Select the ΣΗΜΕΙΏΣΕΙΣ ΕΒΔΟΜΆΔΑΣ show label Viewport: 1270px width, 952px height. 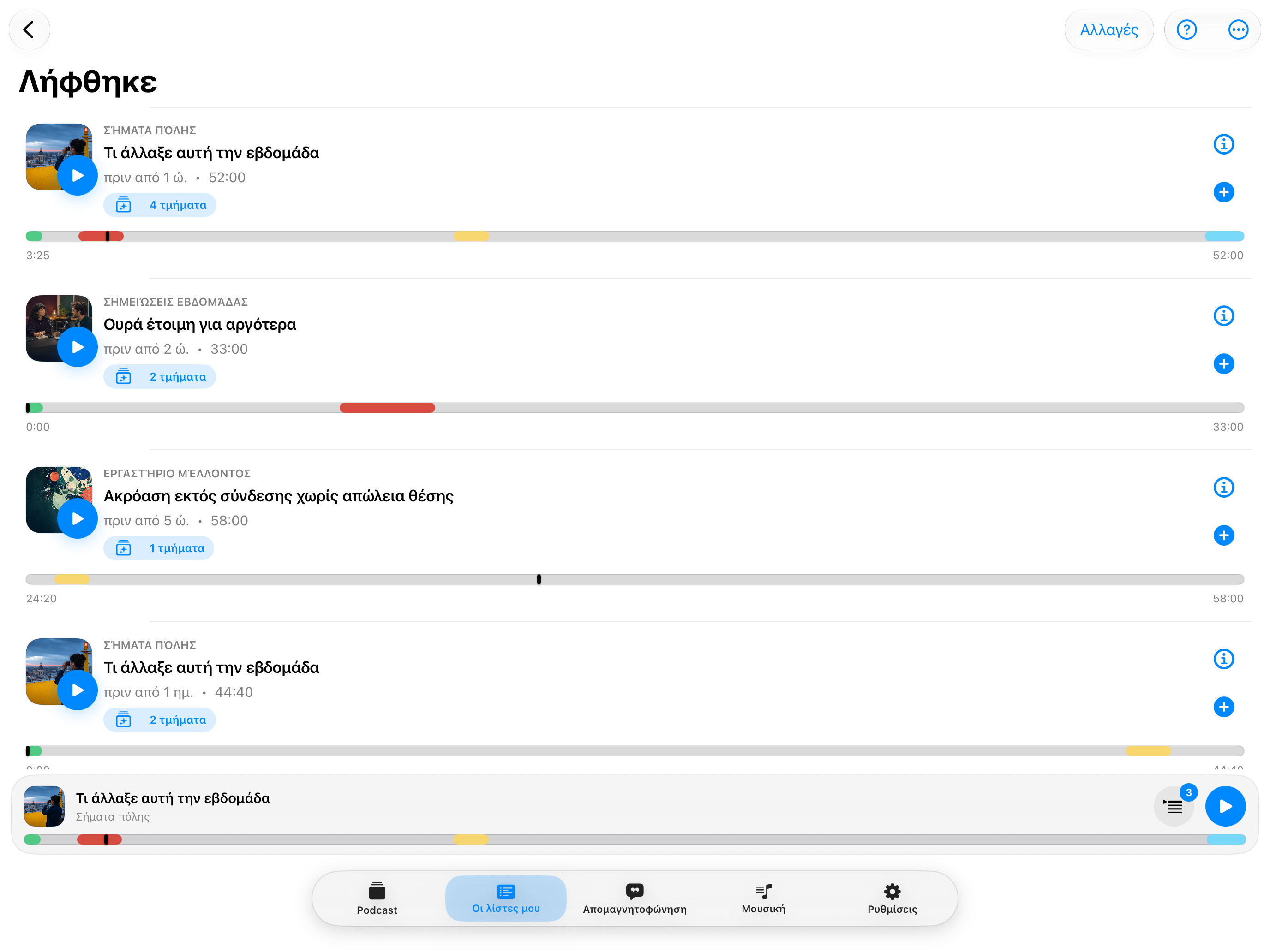tap(176, 302)
